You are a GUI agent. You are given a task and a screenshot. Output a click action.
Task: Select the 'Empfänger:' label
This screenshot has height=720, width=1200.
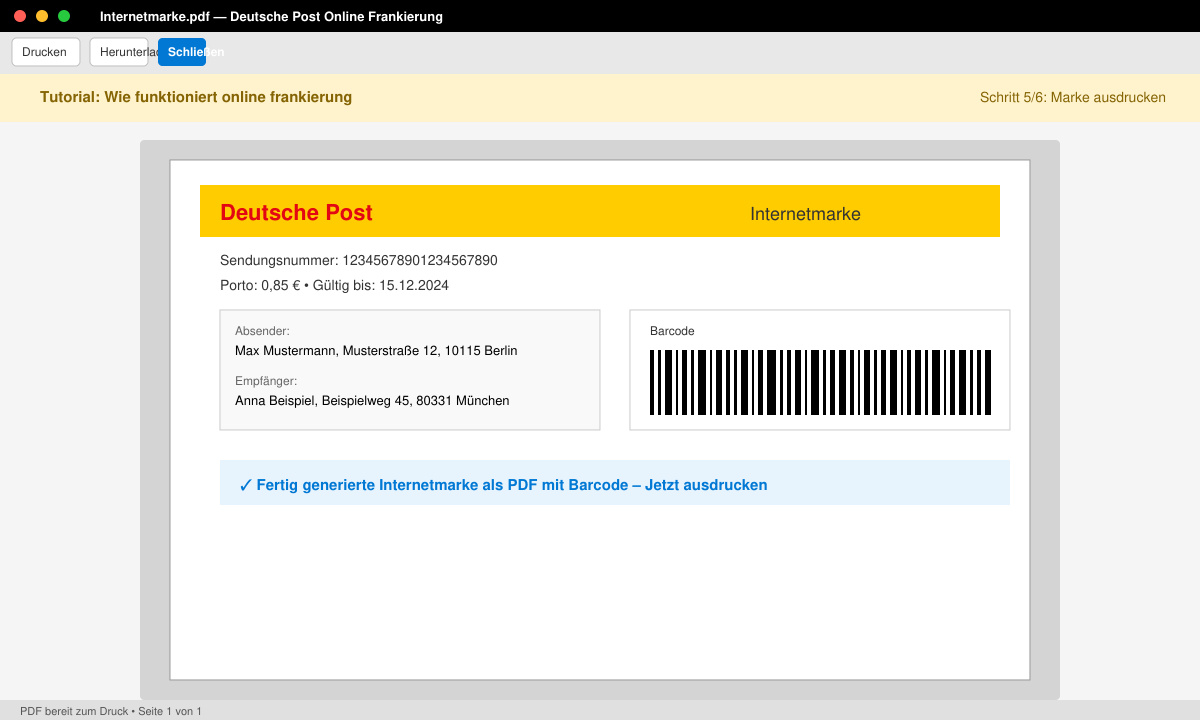pyautogui.click(x=266, y=381)
